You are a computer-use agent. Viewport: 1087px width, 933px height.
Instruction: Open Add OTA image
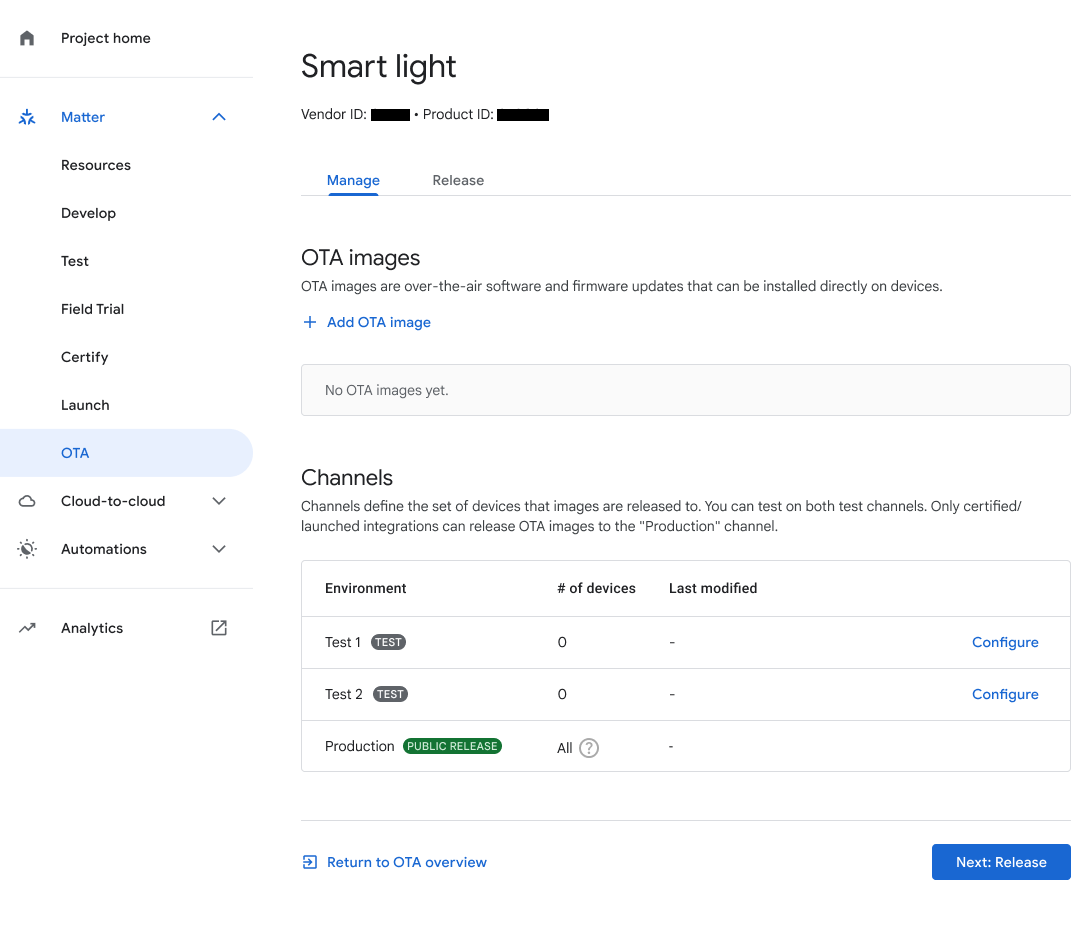point(377,322)
